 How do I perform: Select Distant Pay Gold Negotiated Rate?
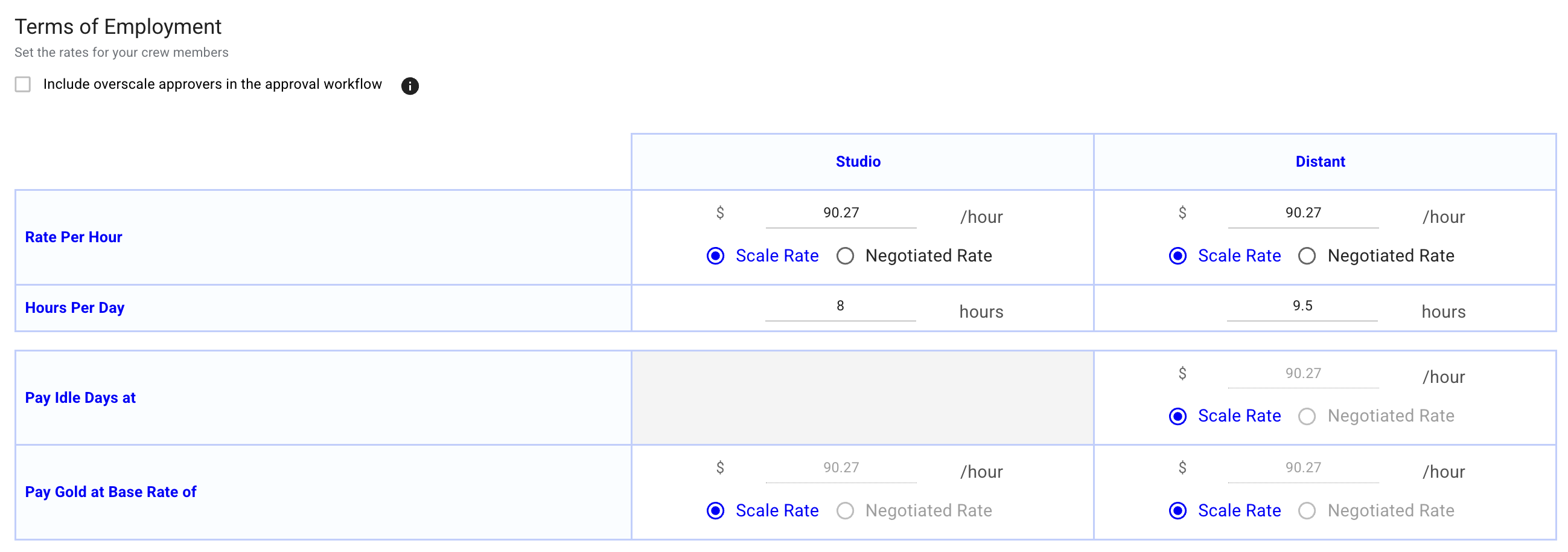click(x=1307, y=510)
